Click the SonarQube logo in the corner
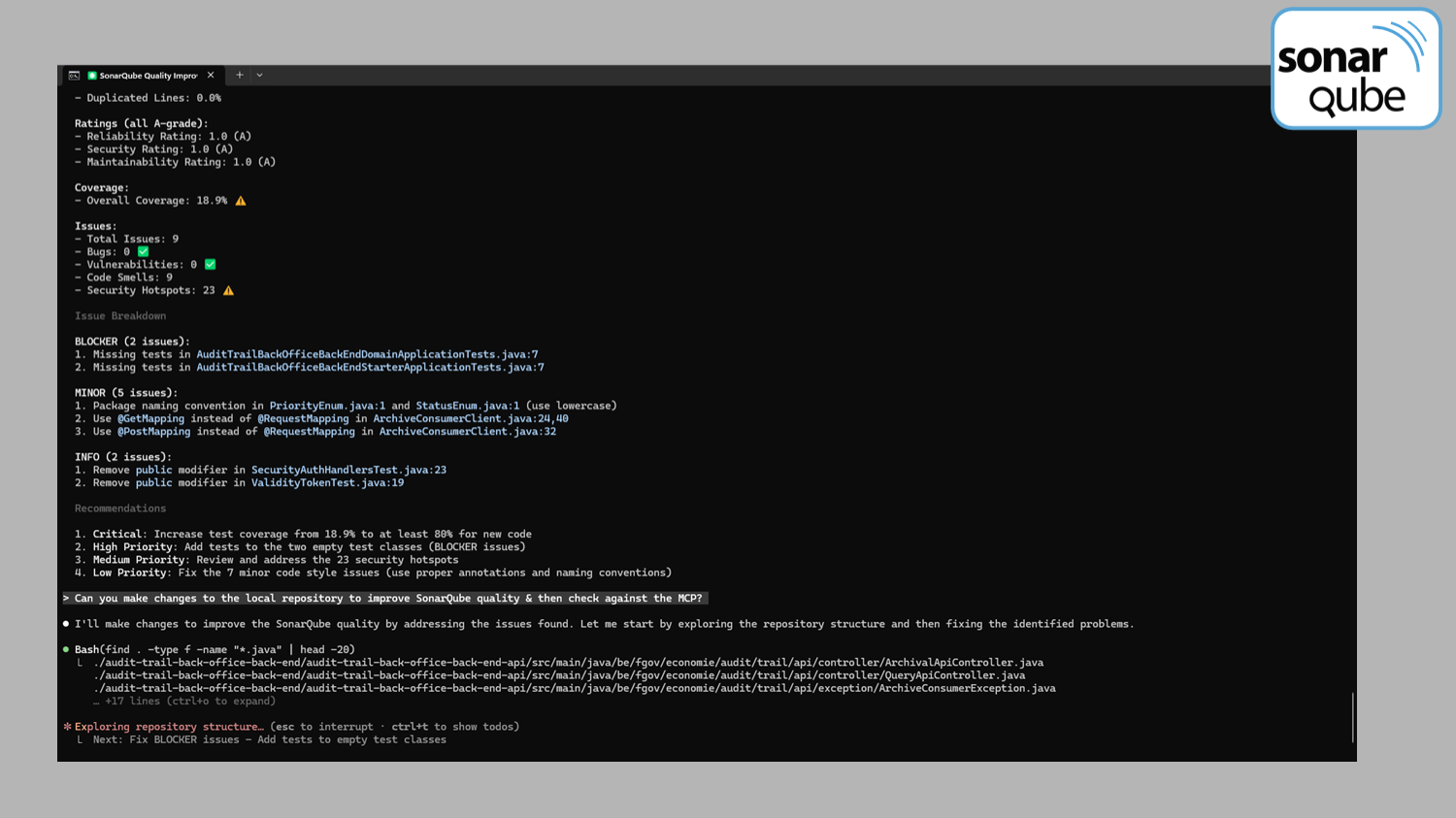This screenshot has height=818, width=1456. click(x=1355, y=69)
